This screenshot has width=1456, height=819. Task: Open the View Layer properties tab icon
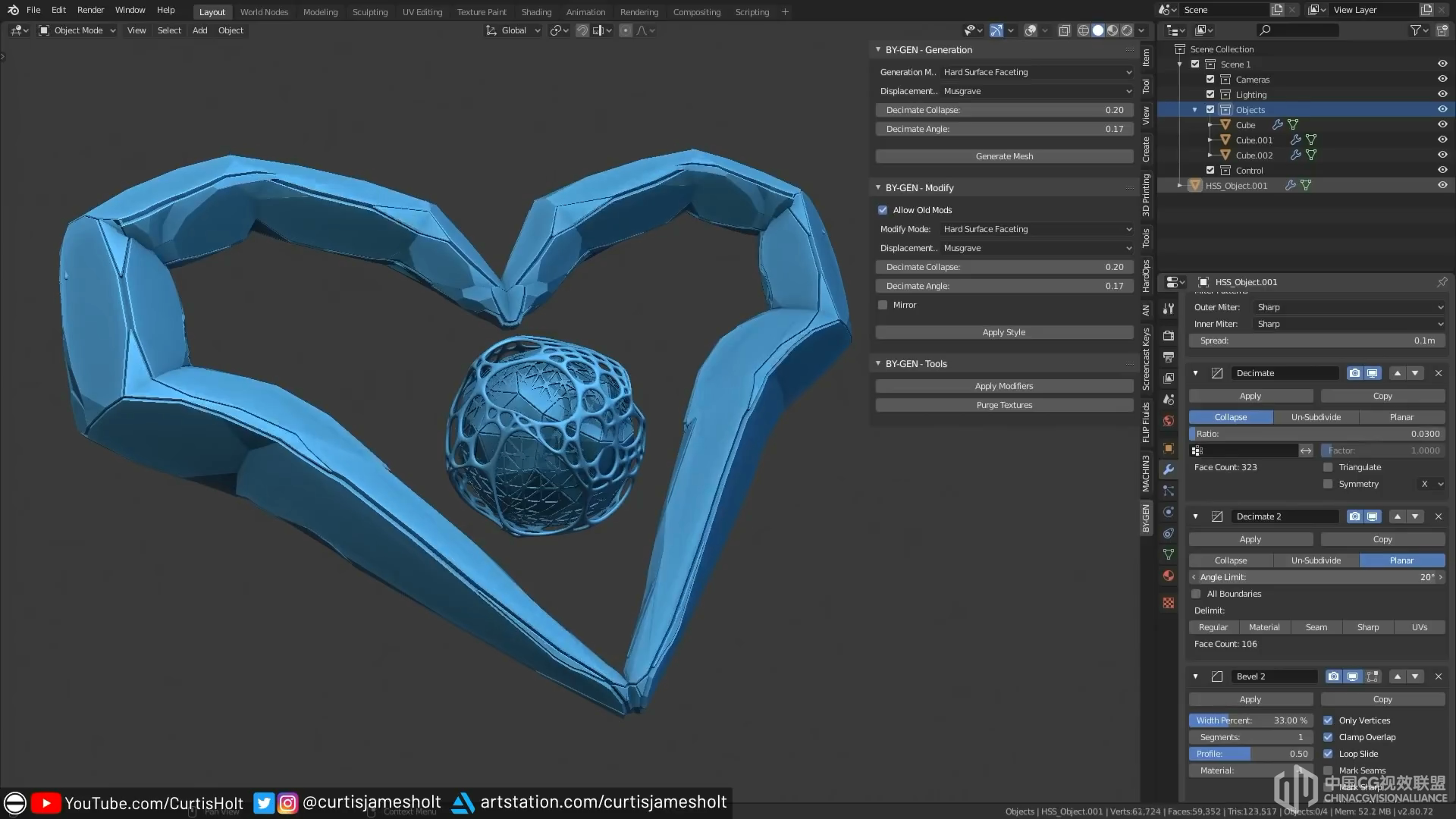point(1169,378)
